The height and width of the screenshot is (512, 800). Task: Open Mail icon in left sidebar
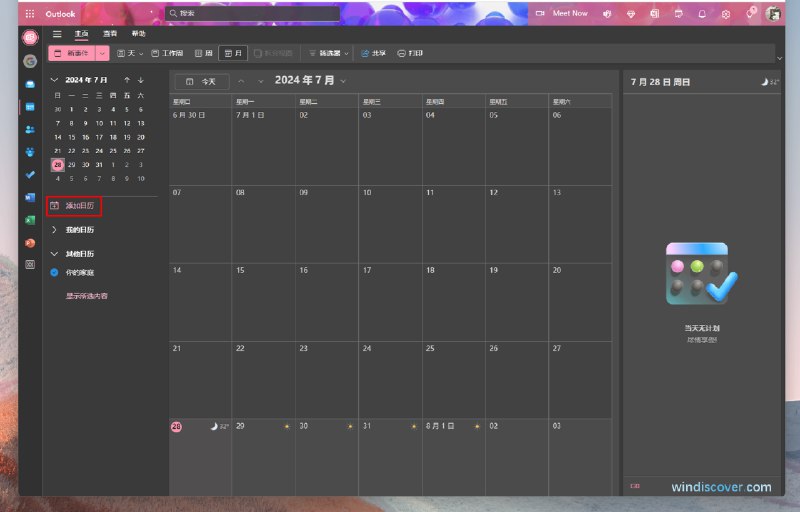click(x=30, y=84)
